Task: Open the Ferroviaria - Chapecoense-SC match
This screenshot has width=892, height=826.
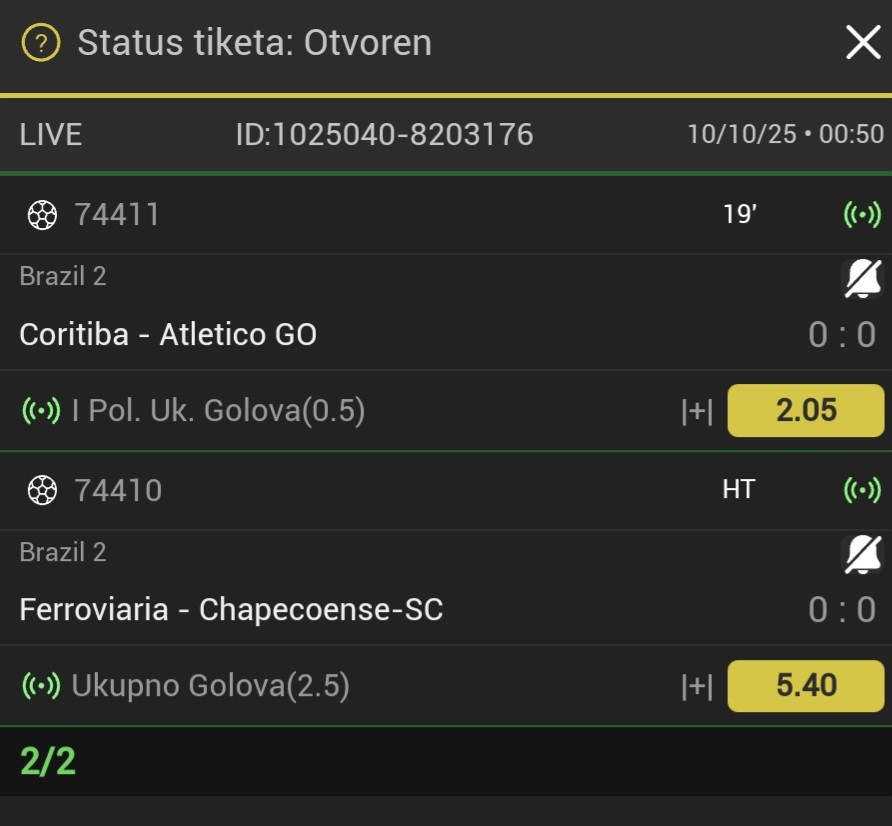Action: [x=231, y=609]
